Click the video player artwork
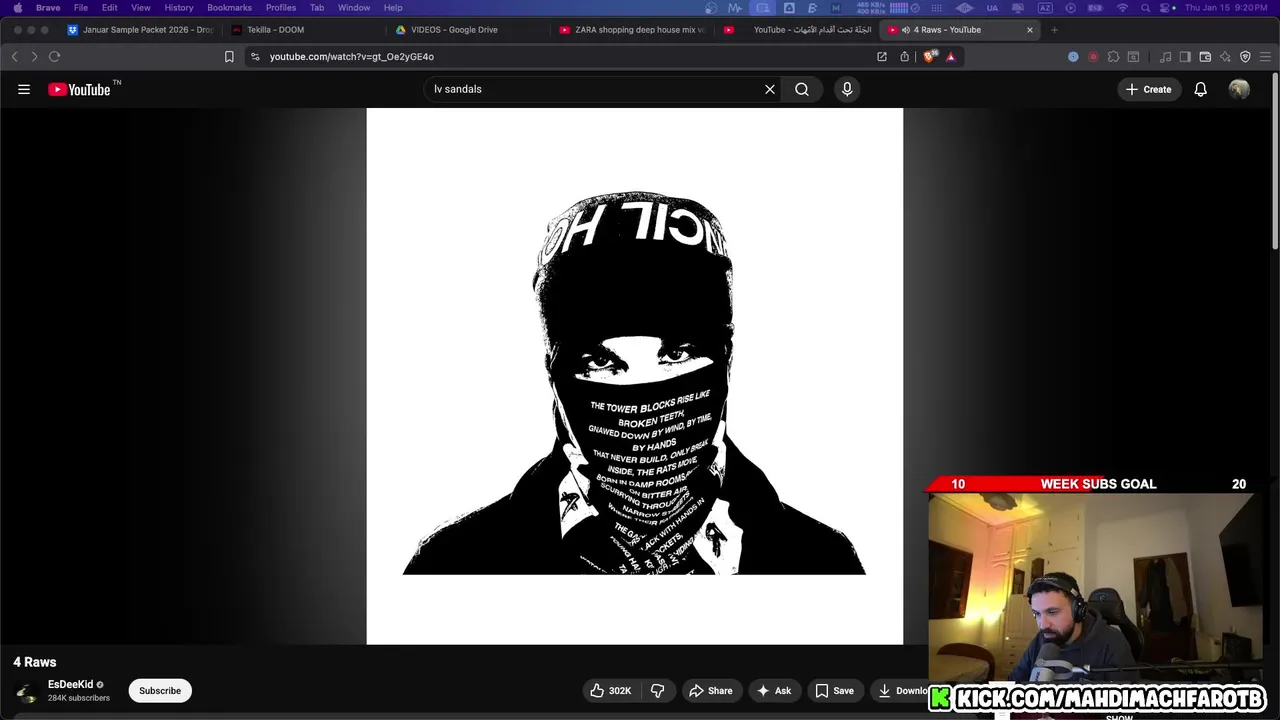1280x720 pixels. [635, 376]
